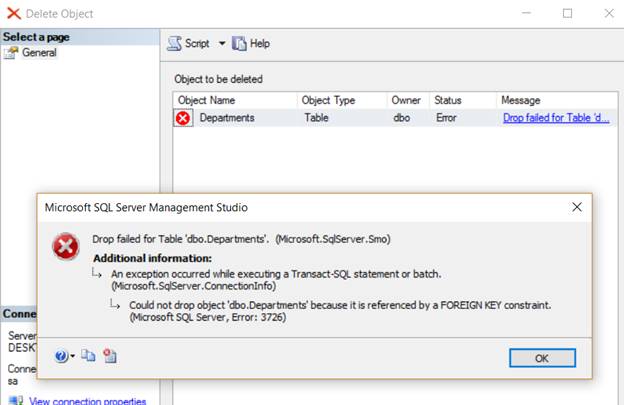Open the 'Drop failed for Table' link
Viewport: 624px width, 405px height.
point(555,118)
